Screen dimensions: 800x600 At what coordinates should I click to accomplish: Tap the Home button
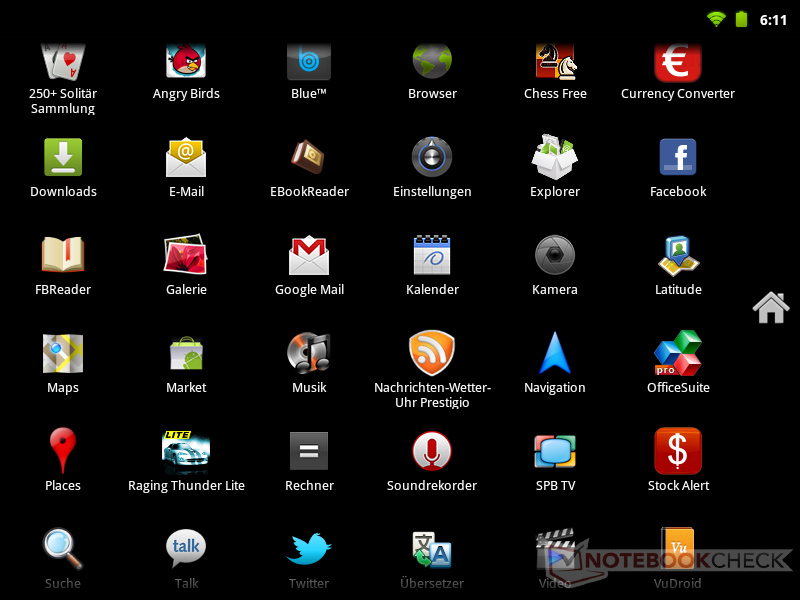pyautogui.click(x=771, y=308)
